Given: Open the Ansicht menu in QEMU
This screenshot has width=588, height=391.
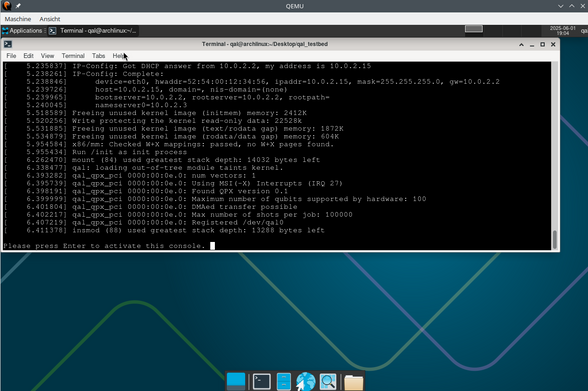Looking at the screenshot, I should click(50, 19).
